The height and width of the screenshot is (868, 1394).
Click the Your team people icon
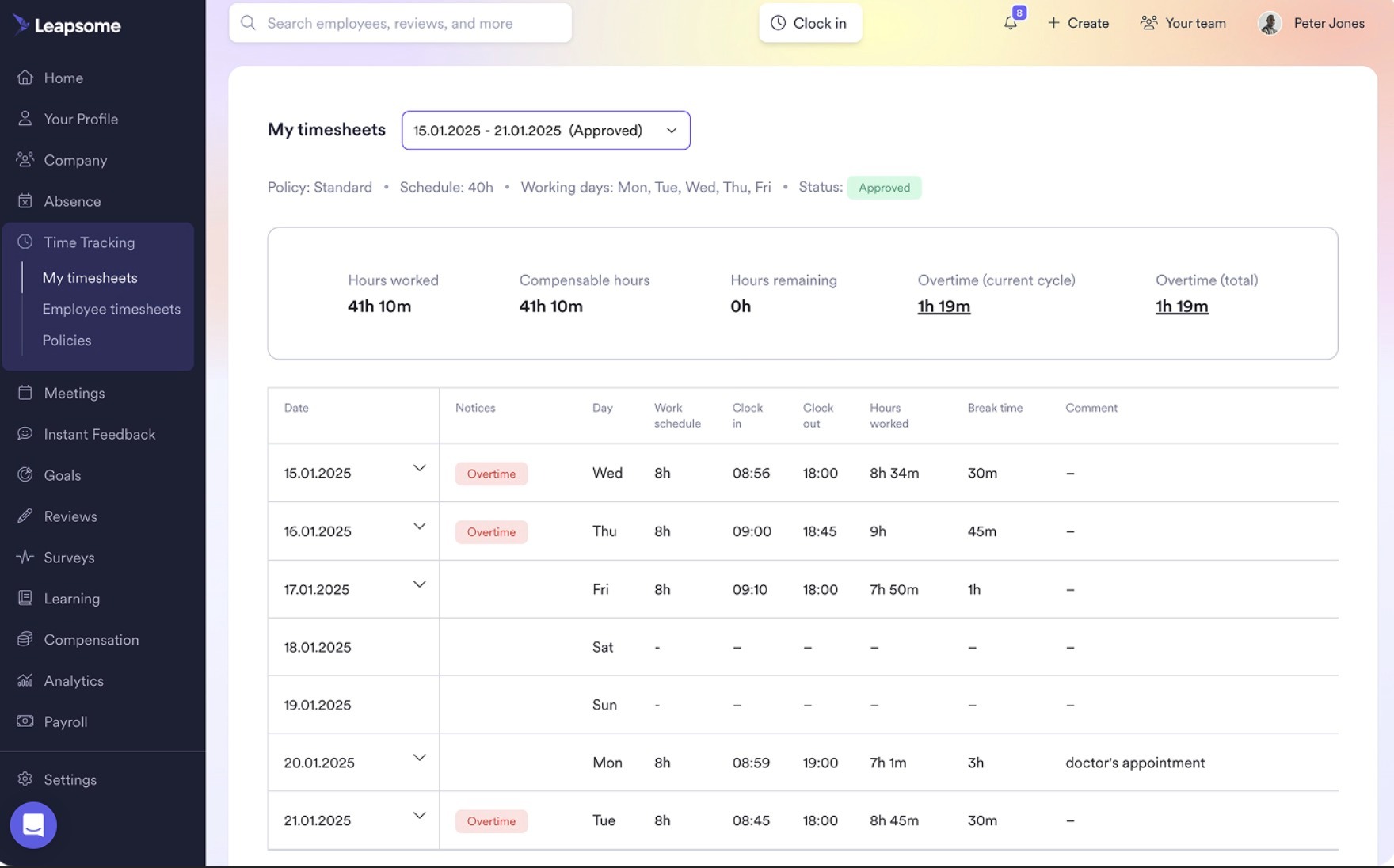(1148, 23)
